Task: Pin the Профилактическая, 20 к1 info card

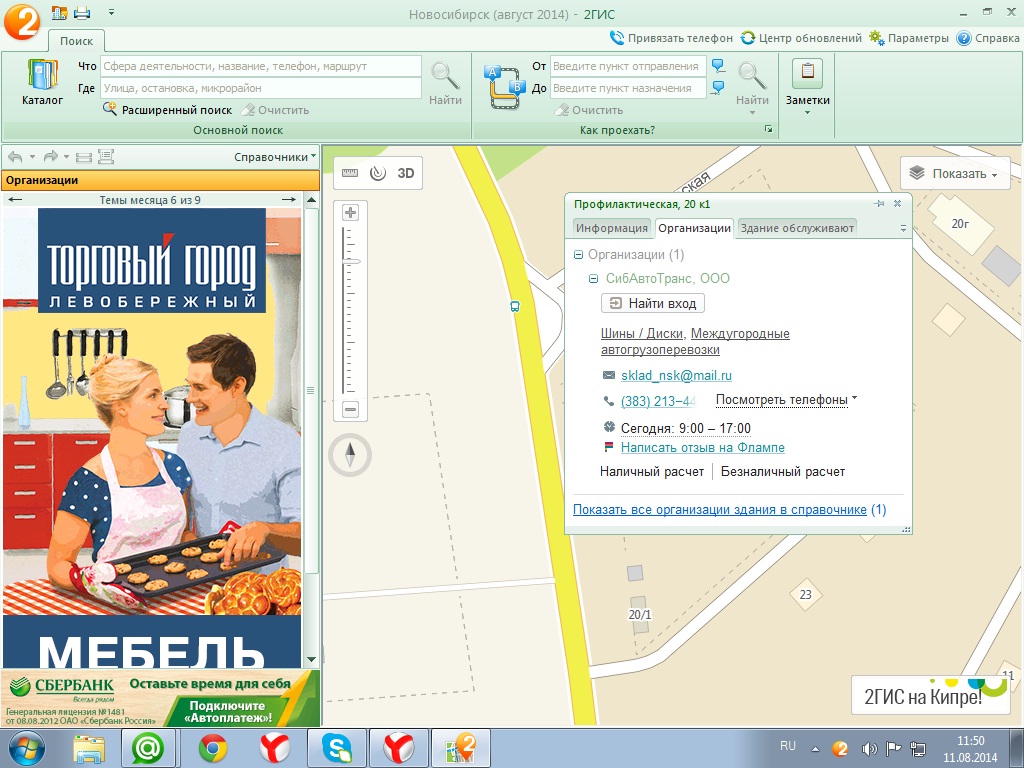Action: [x=879, y=203]
